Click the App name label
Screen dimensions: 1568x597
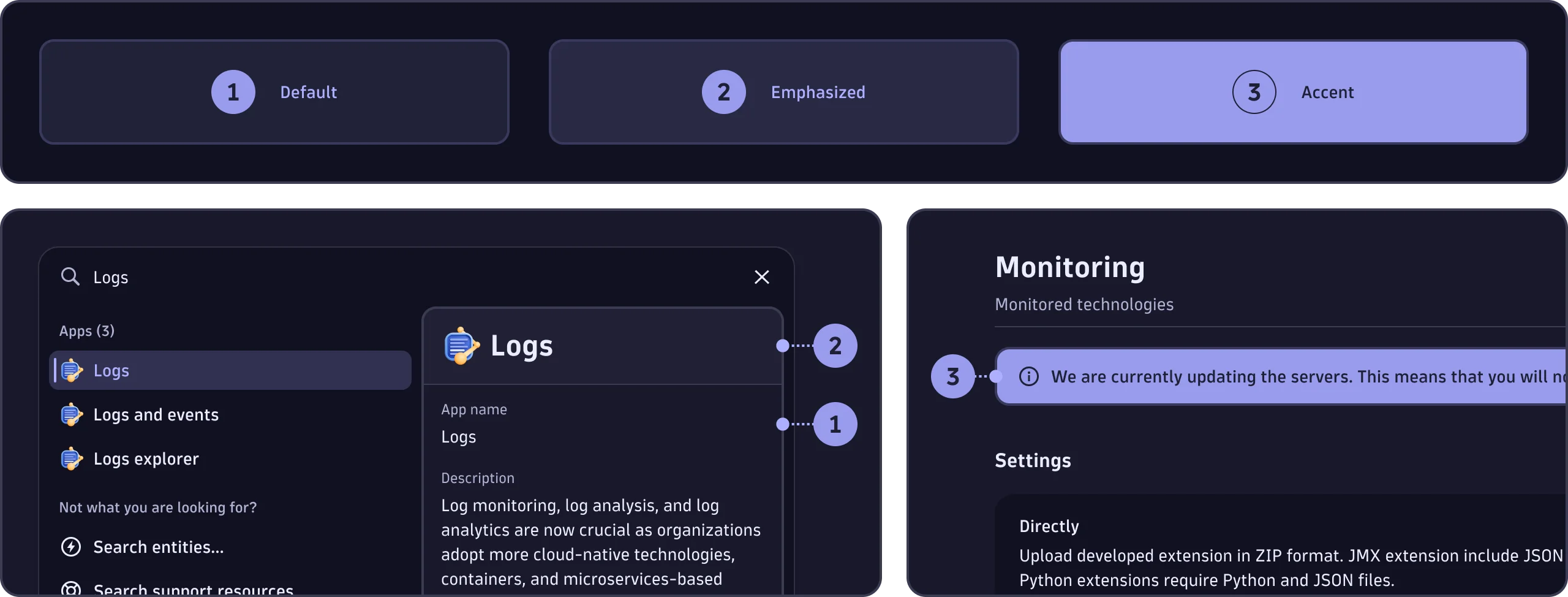point(474,409)
